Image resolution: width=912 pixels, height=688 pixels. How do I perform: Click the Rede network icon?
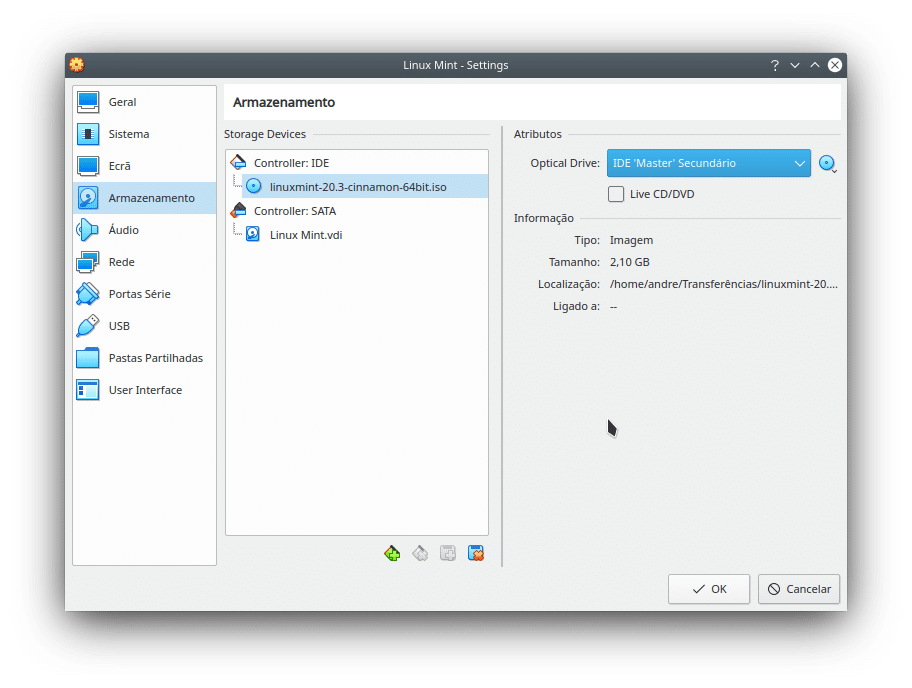click(88, 262)
